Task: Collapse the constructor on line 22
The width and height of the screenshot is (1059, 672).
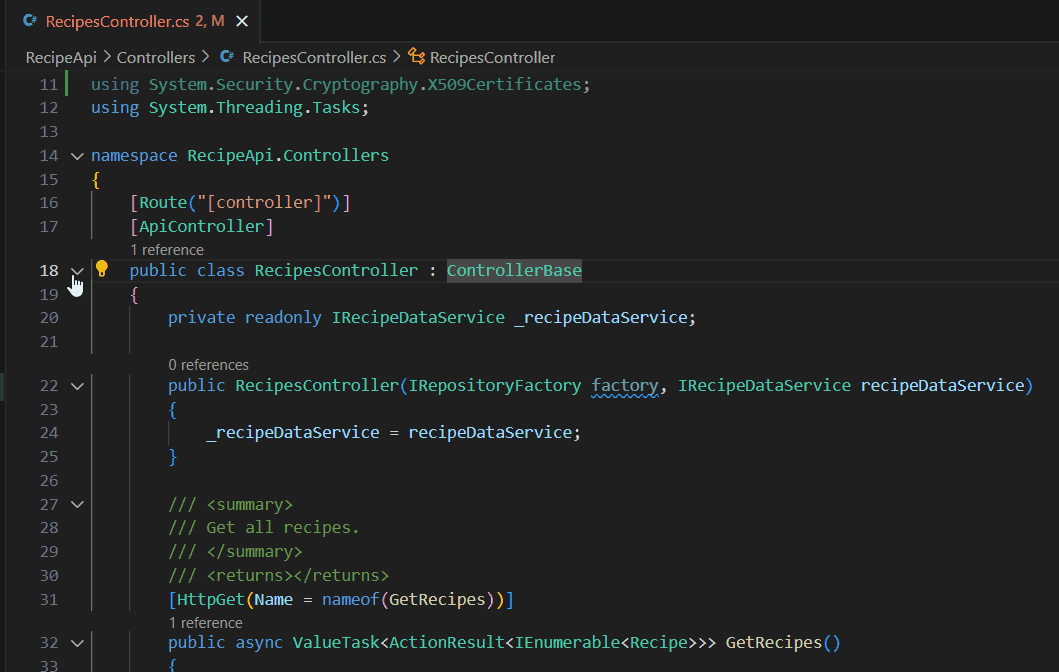Action: tap(77, 385)
